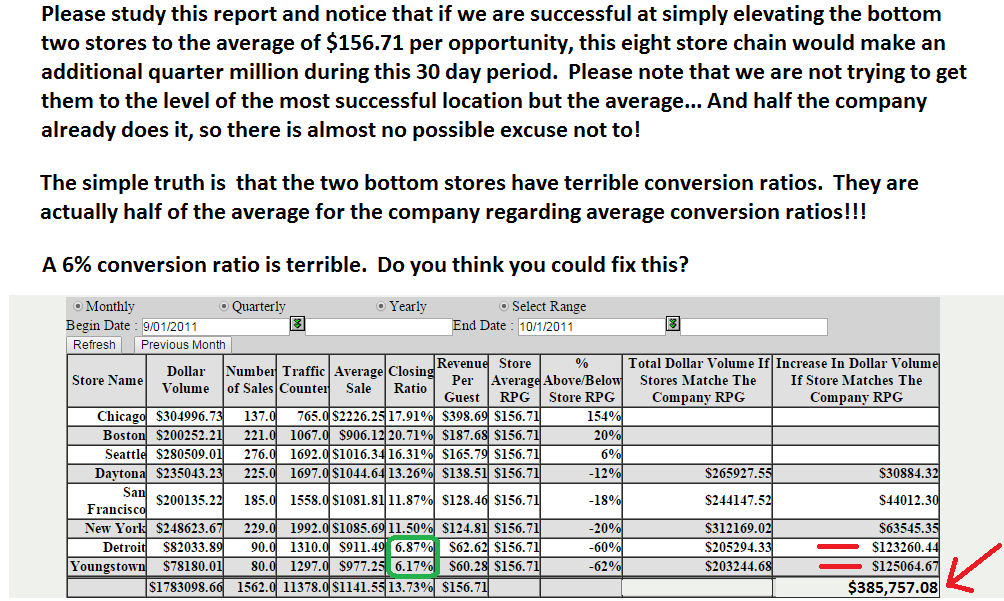Select Youngstown's closing ratio 6.17%
Image resolution: width=1004 pixels, height=601 pixels.
[x=410, y=567]
